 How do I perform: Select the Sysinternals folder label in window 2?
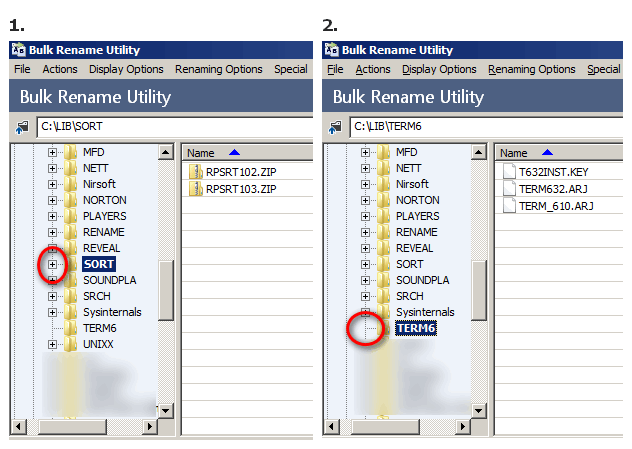(x=425, y=312)
